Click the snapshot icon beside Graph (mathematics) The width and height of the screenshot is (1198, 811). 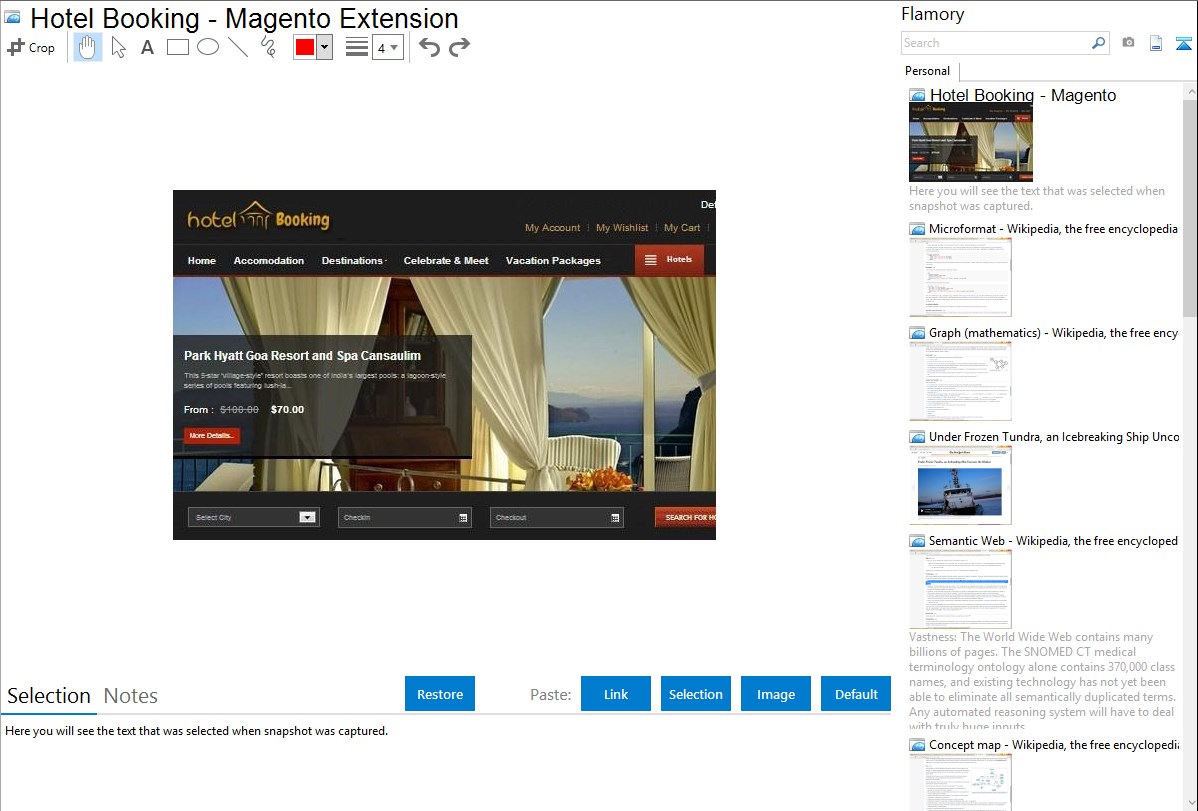point(917,333)
